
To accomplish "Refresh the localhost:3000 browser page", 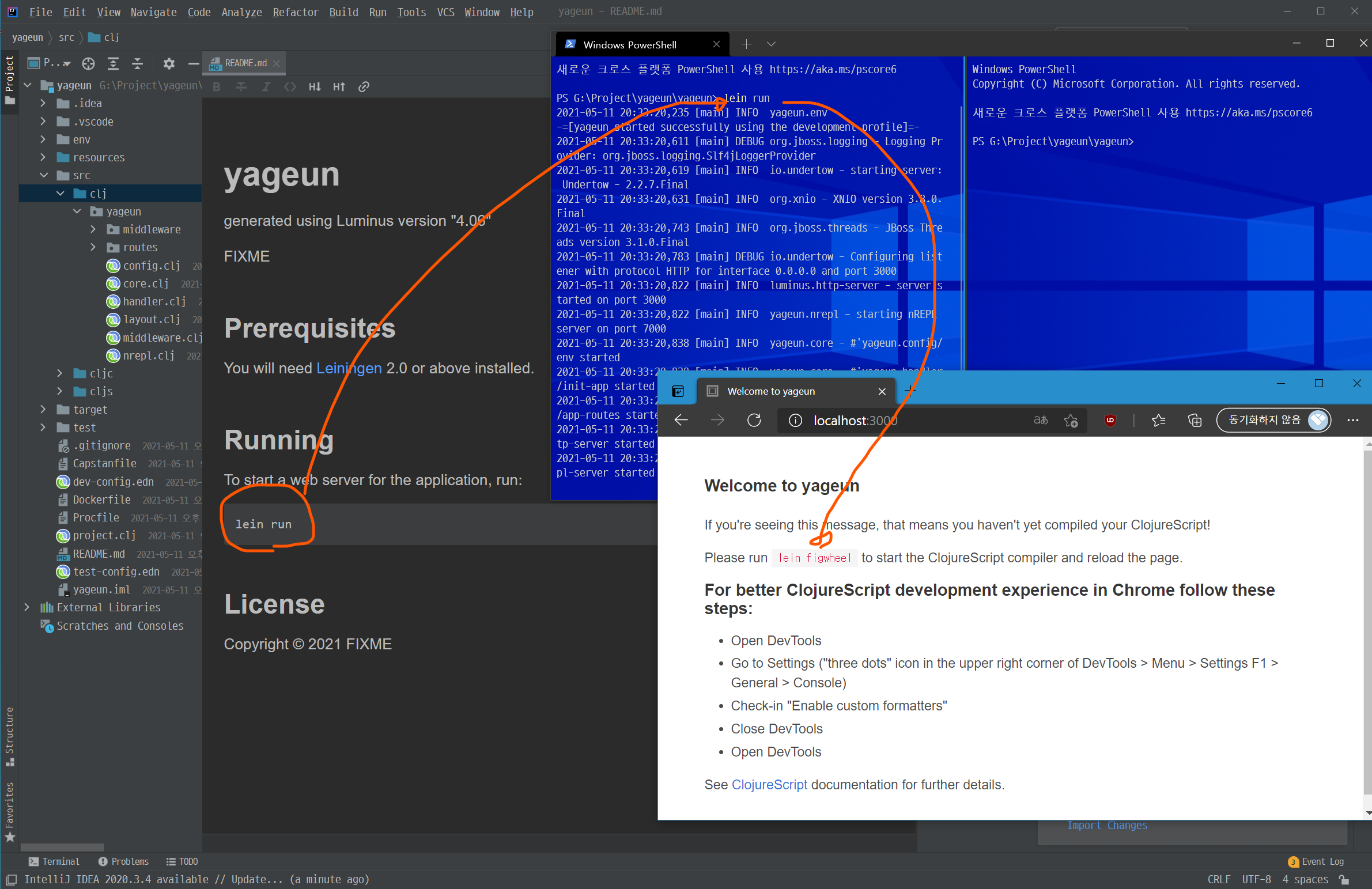I will (754, 420).
